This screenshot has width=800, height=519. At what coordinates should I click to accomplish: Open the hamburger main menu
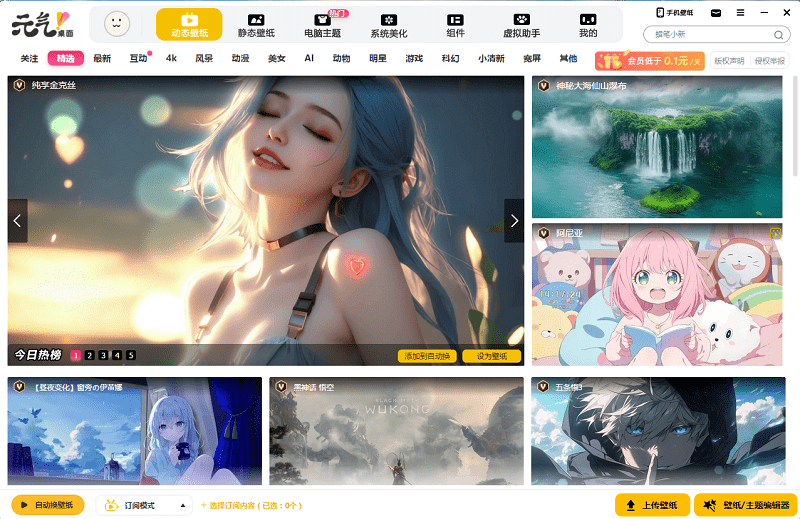point(740,12)
